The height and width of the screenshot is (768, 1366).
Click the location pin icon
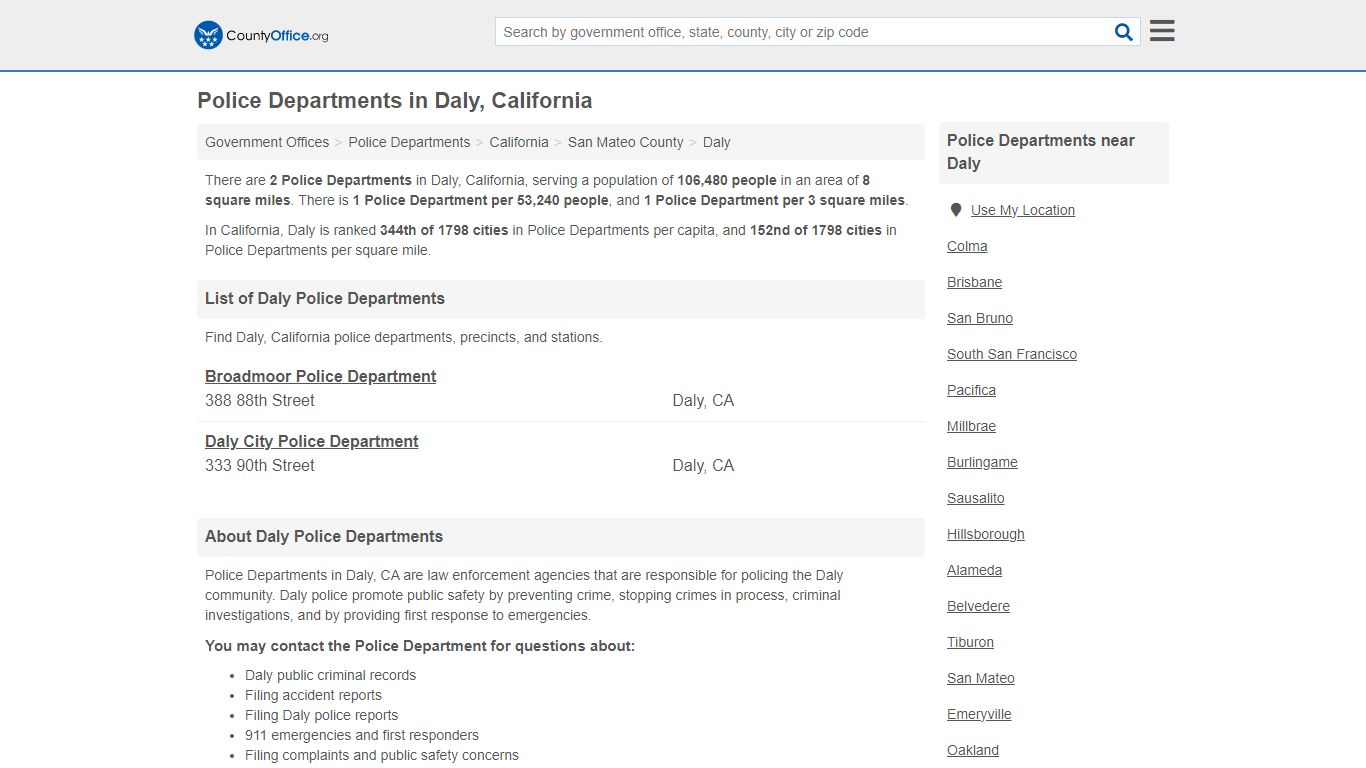tap(955, 210)
